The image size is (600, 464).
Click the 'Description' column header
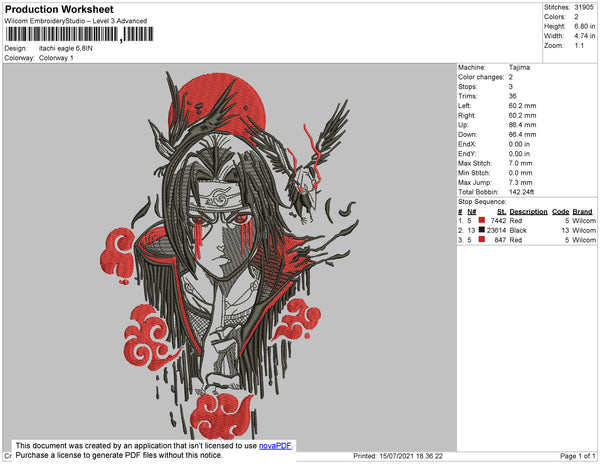(x=528, y=212)
